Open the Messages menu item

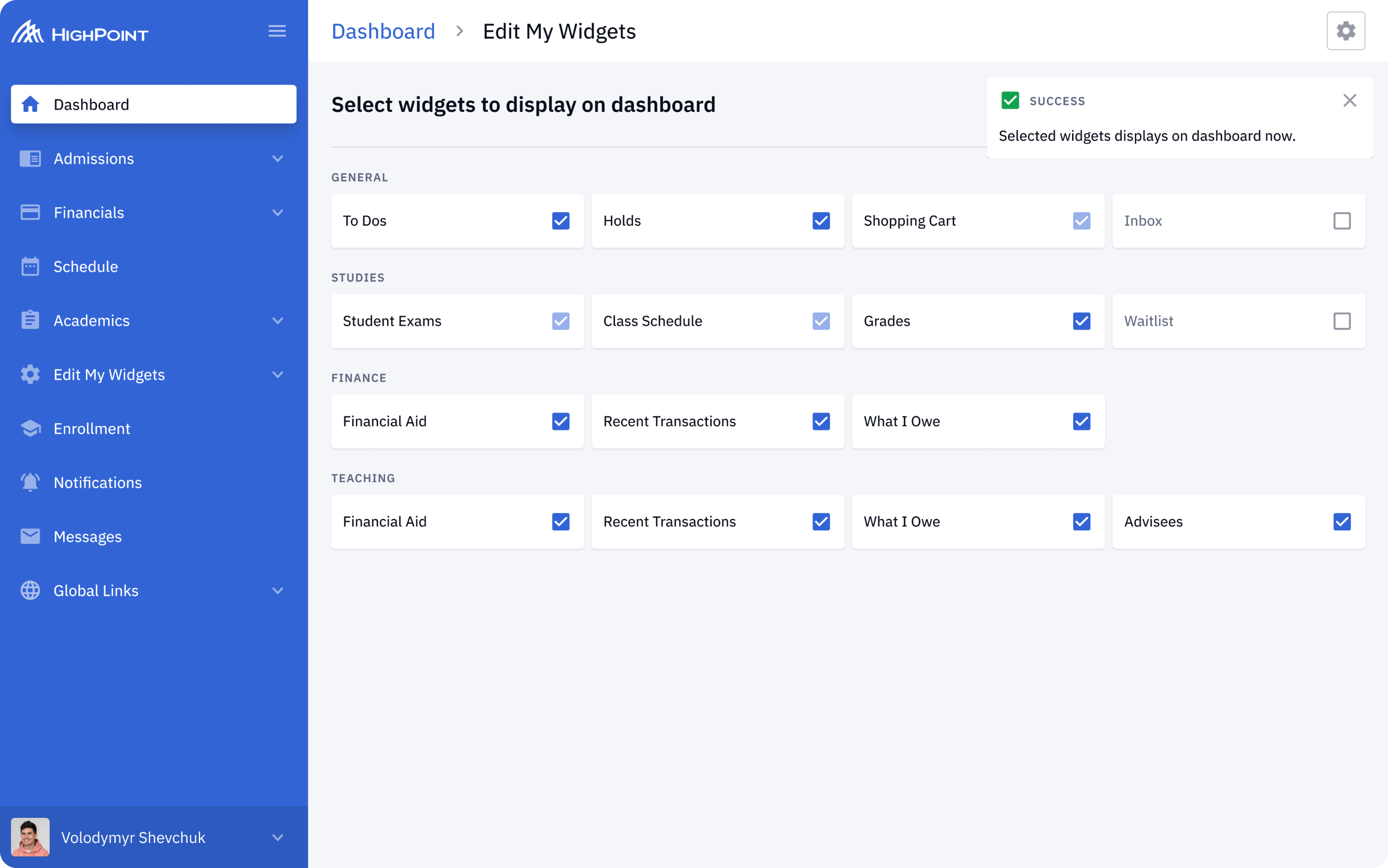(87, 536)
